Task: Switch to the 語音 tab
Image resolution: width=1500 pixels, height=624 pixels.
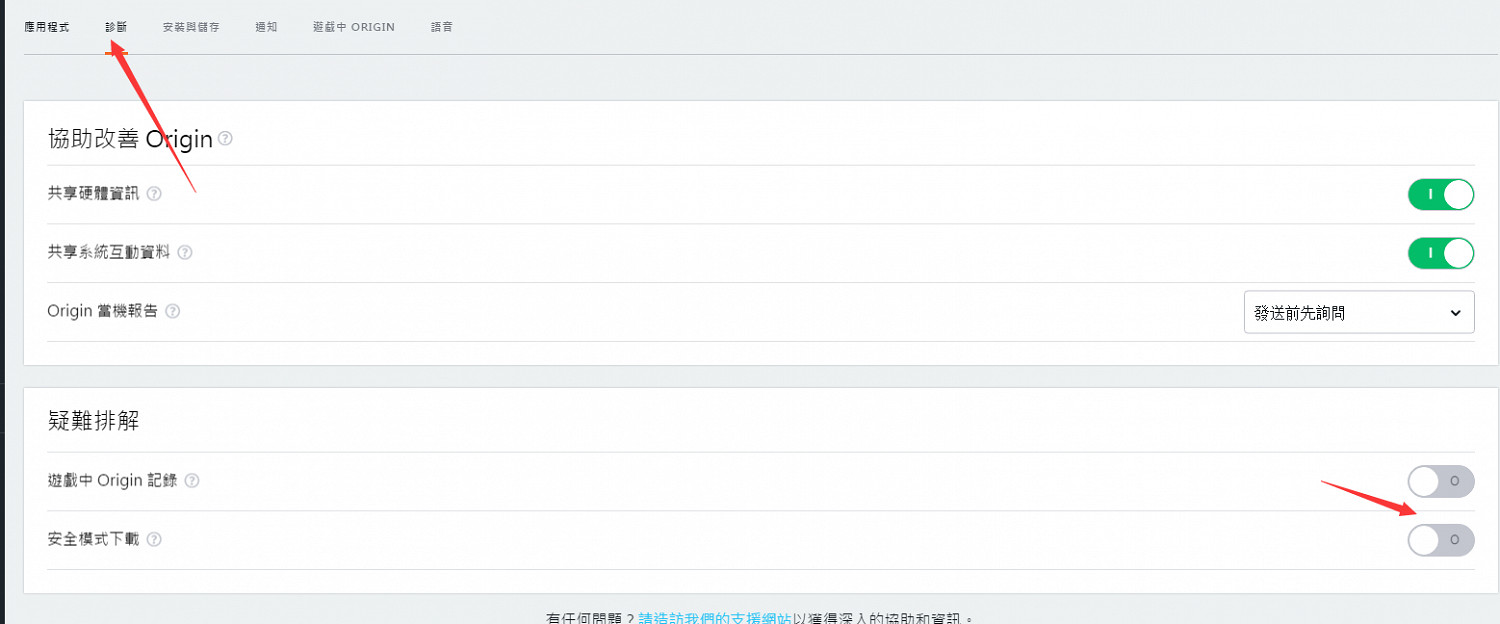Action: (x=441, y=27)
